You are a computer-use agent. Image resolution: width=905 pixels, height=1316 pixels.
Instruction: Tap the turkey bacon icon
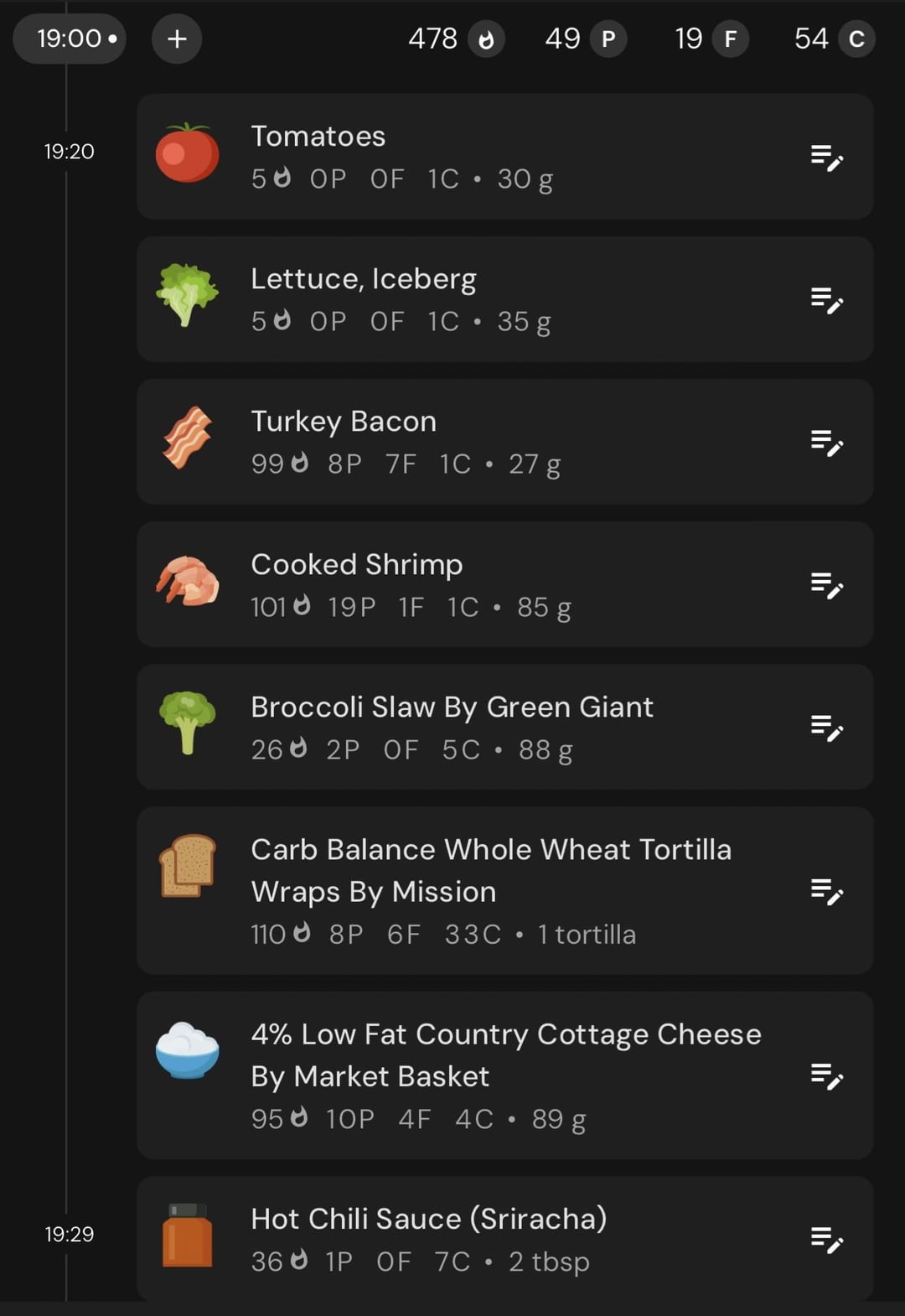[x=188, y=438]
